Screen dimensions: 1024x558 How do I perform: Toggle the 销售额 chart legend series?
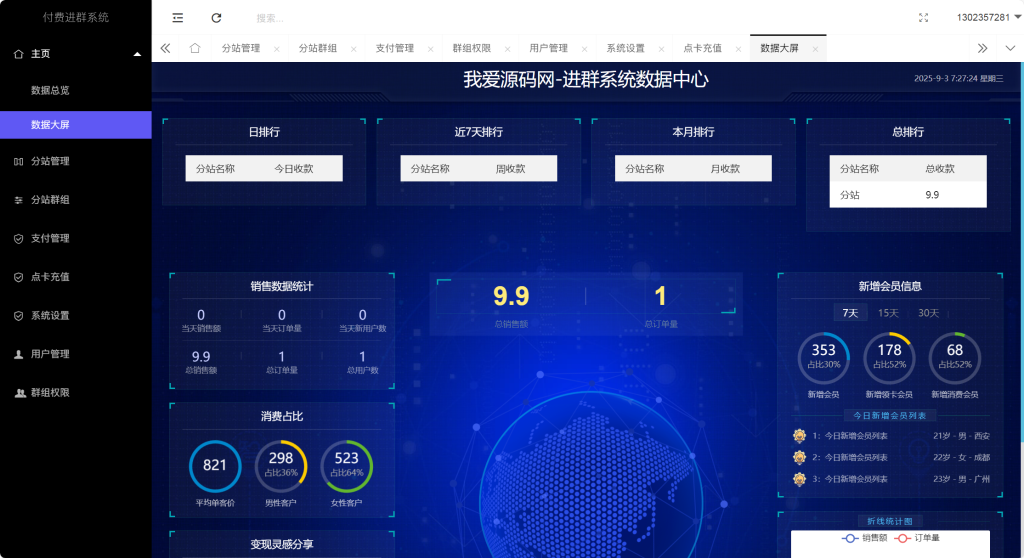[865, 538]
